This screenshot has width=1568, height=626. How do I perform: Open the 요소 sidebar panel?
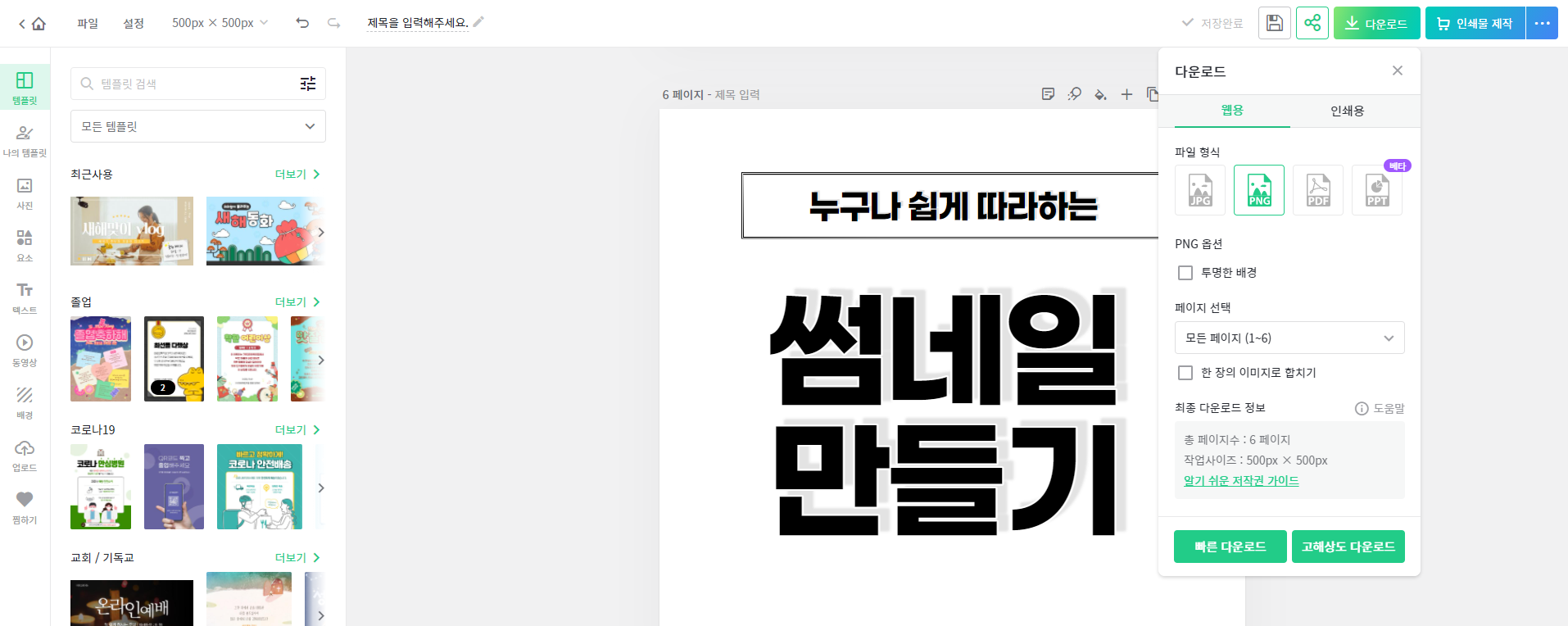[25, 245]
